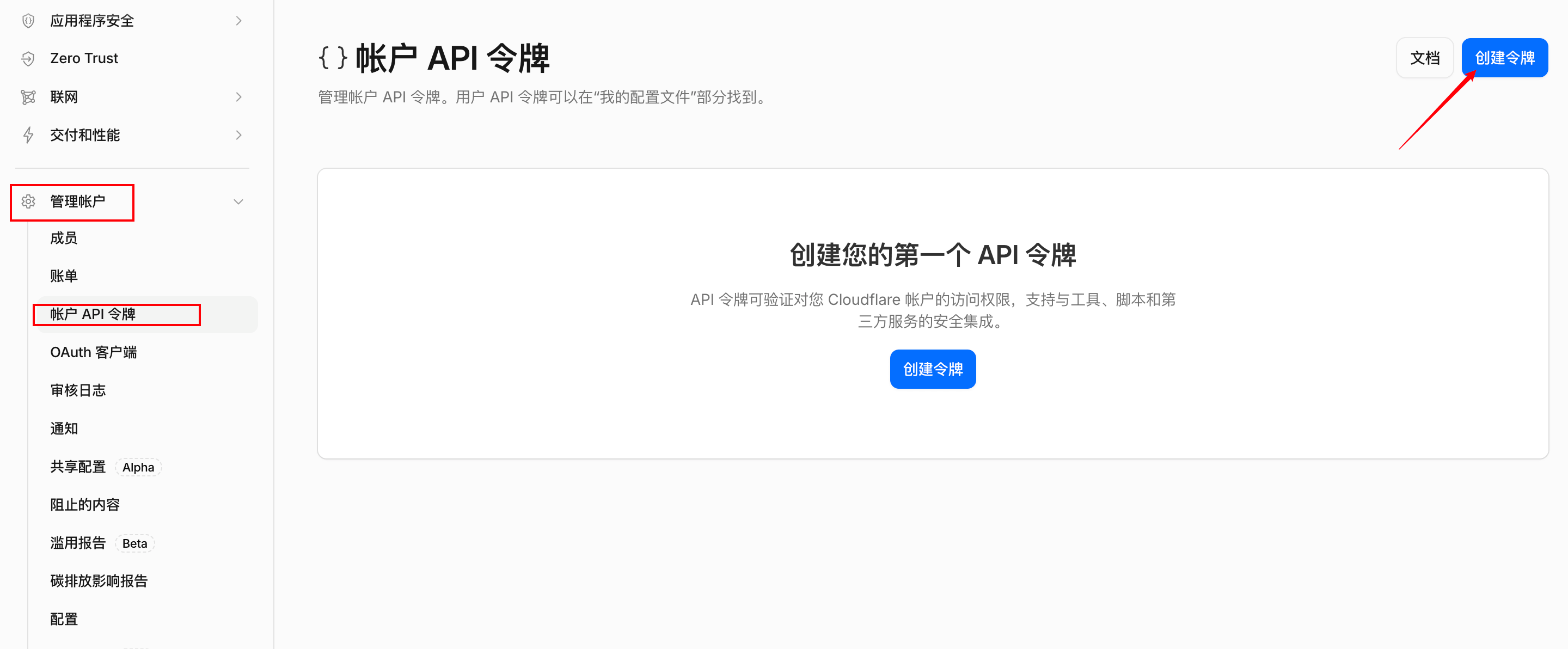Click the top-right 创建令牌 button

[x=1505, y=58]
